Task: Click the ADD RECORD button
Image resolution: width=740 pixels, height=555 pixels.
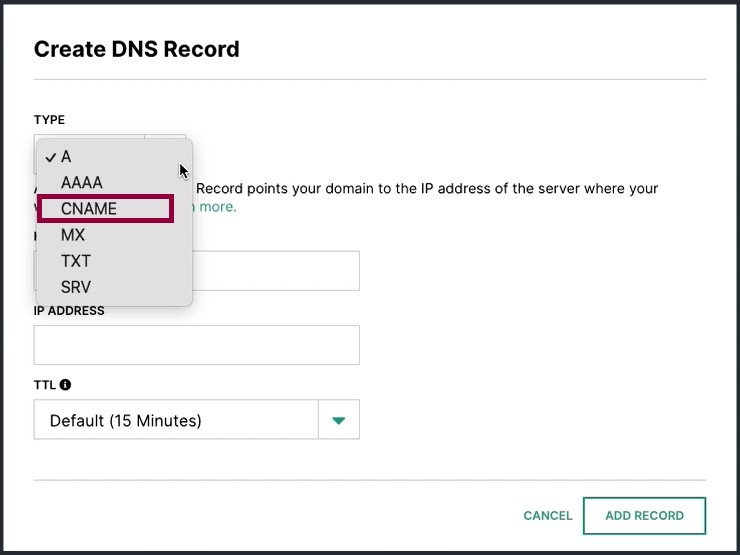Action: point(644,515)
